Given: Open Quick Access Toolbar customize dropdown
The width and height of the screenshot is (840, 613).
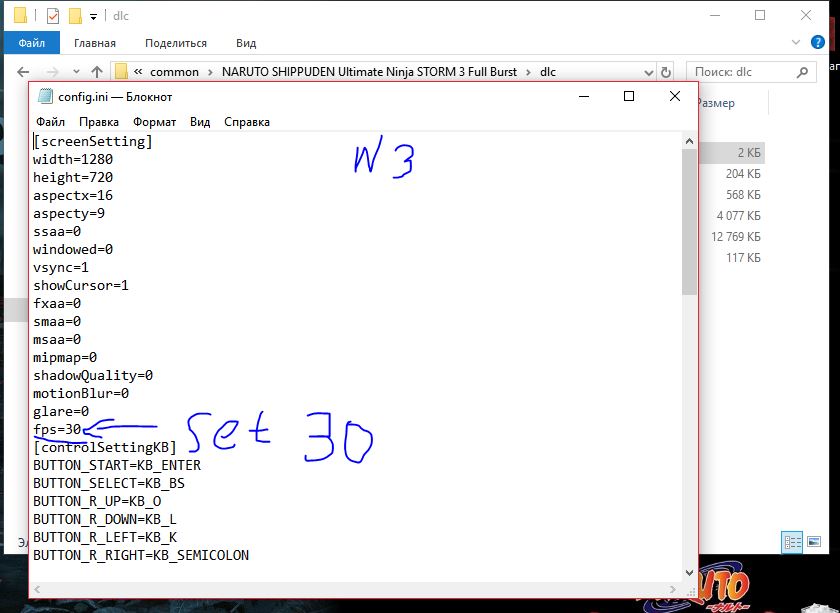Looking at the screenshot, I should (x=93, y=17).
